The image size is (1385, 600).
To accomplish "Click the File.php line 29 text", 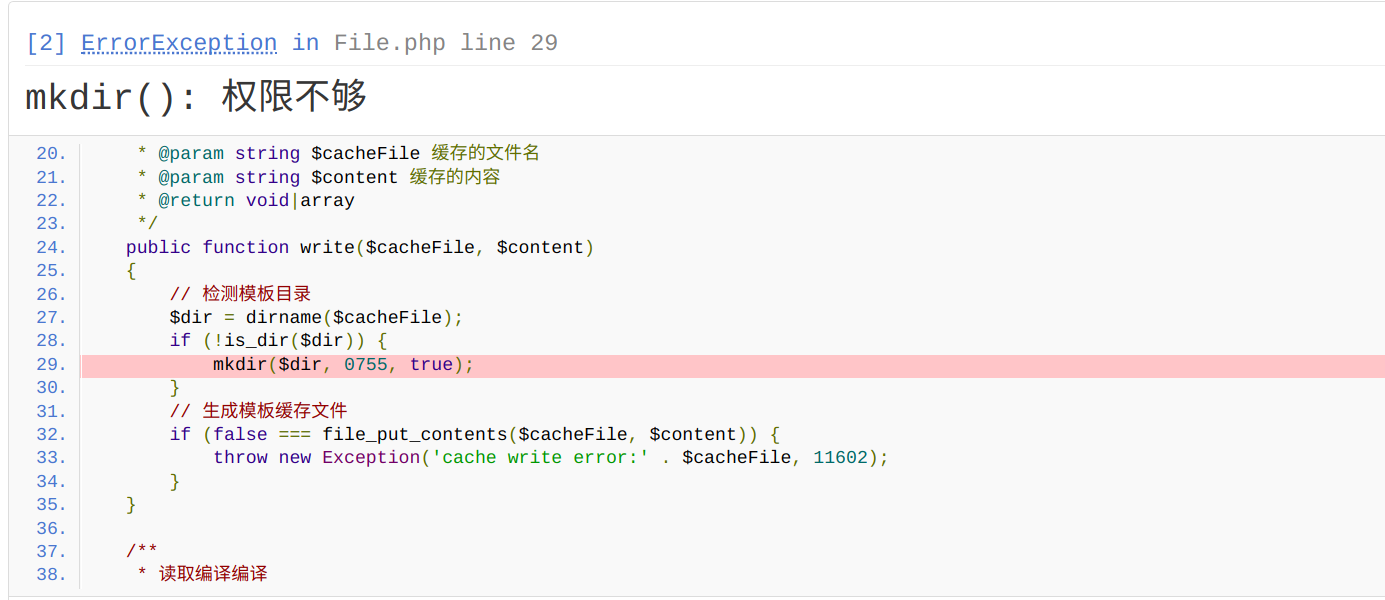I will pos(445,43).
